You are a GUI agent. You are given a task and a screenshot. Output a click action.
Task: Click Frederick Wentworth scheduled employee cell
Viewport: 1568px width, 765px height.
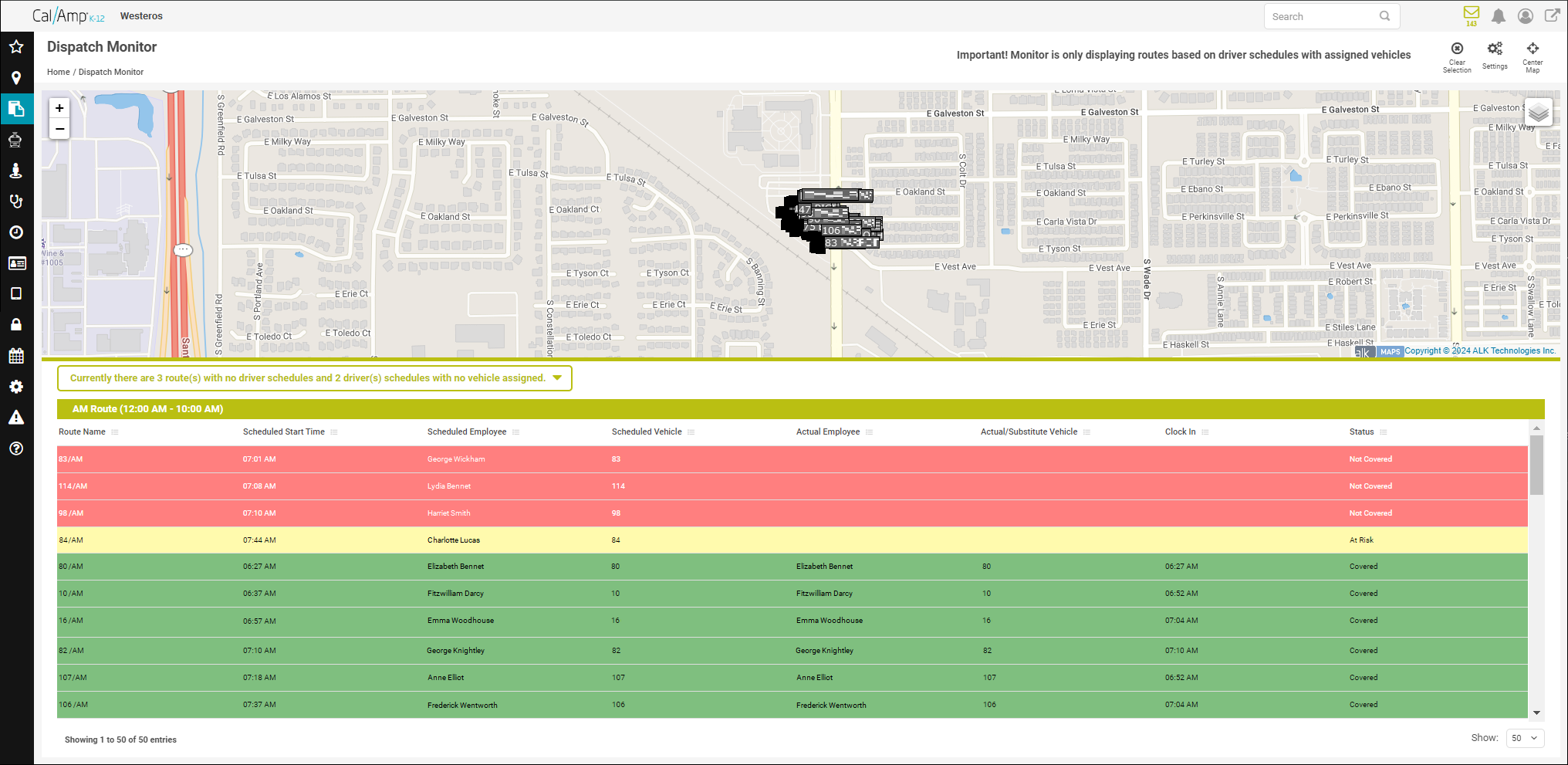coord(462,705)
